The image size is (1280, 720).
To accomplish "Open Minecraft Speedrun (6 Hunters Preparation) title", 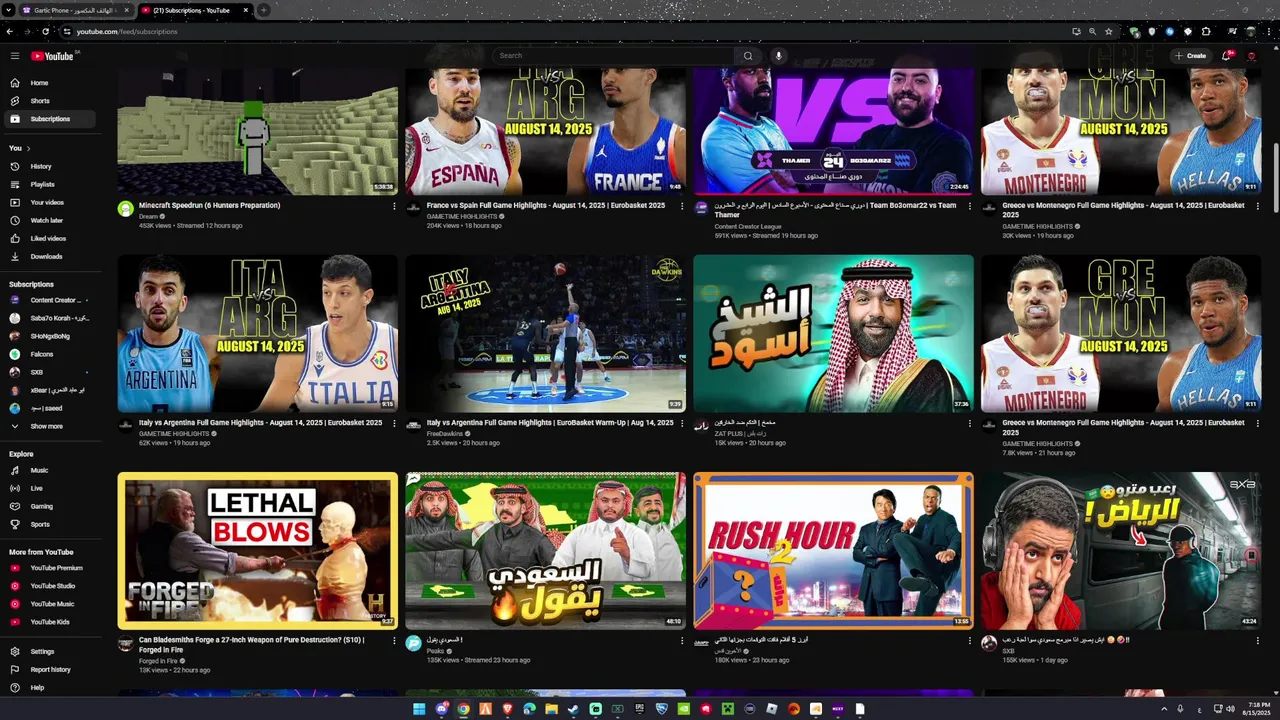I will tap(209, 205).
